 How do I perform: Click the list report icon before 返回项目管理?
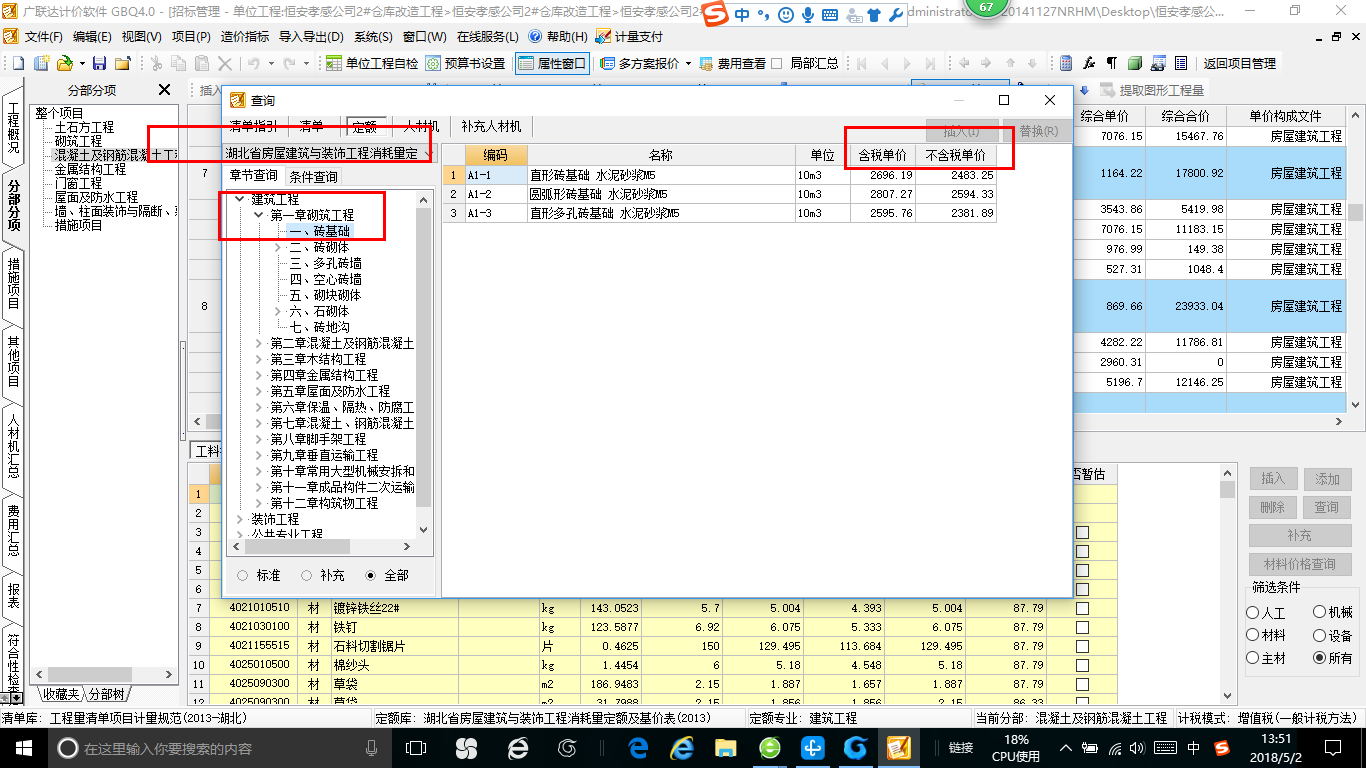coord(1181,63)
